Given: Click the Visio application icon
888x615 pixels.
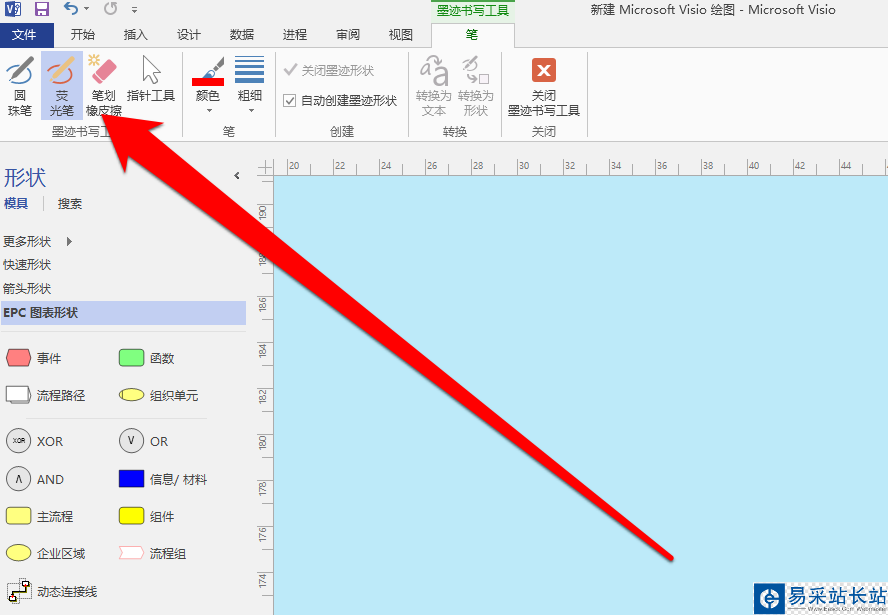Looking at the screenshot, I should (12, 9).
